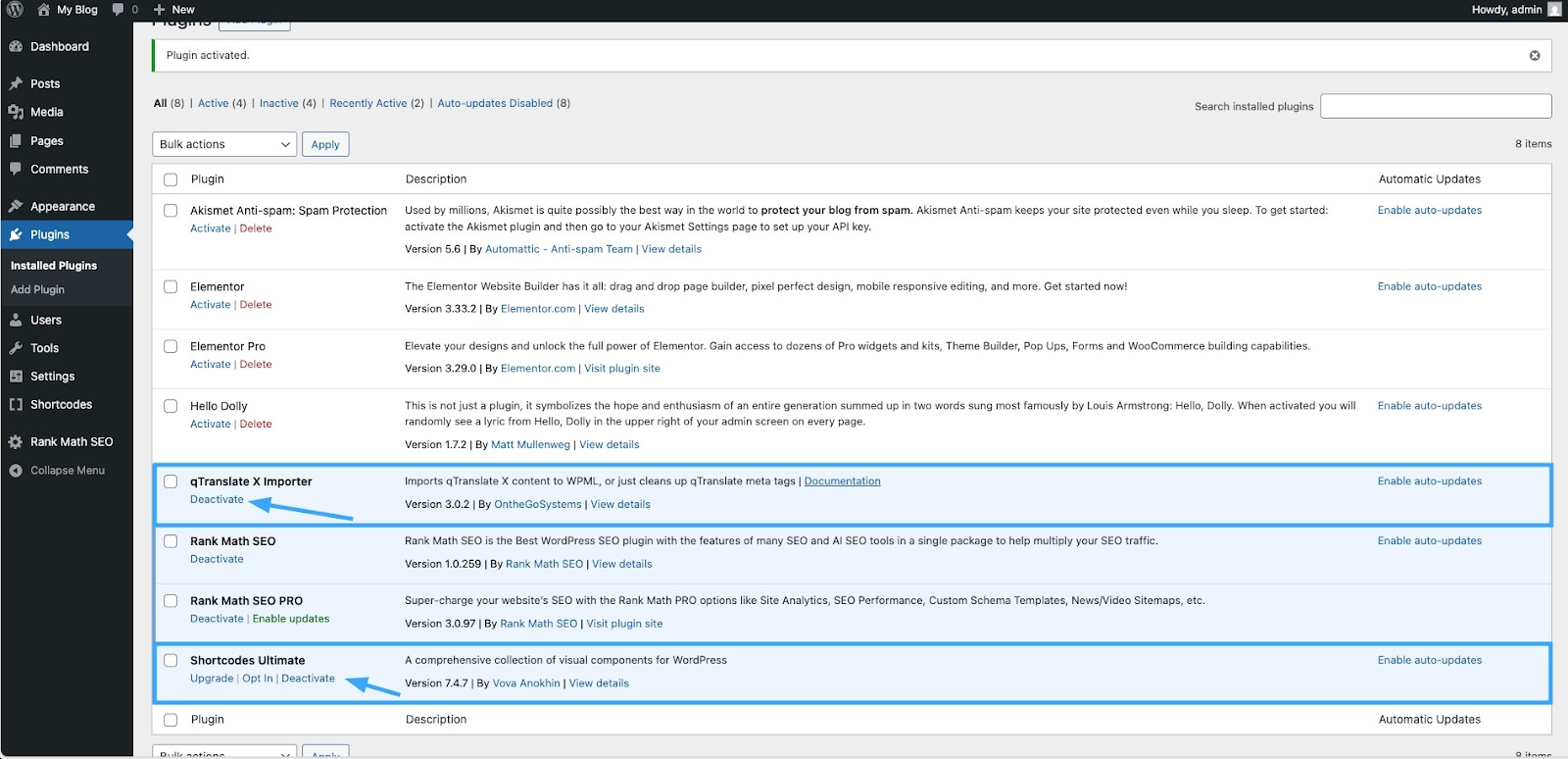
Task: Open Tools wrench icon in sidebar
Action: click(x=16, y=348)
